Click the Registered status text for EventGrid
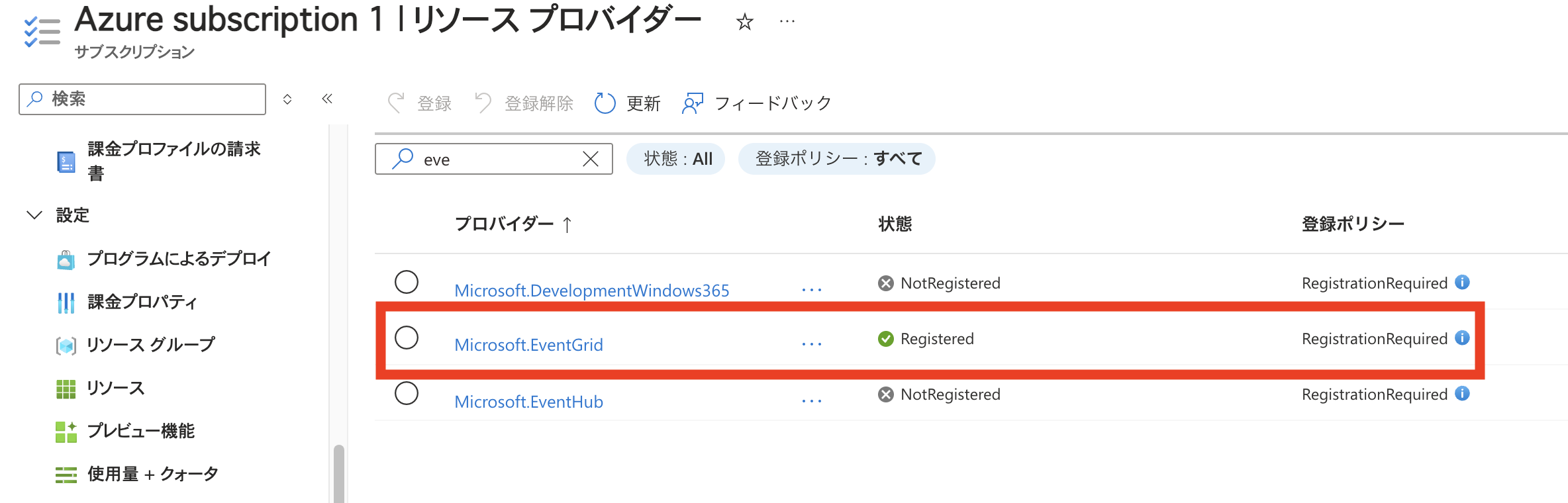Image resolution: width=1568 pixels, height=503 pixels. (937, 339)
